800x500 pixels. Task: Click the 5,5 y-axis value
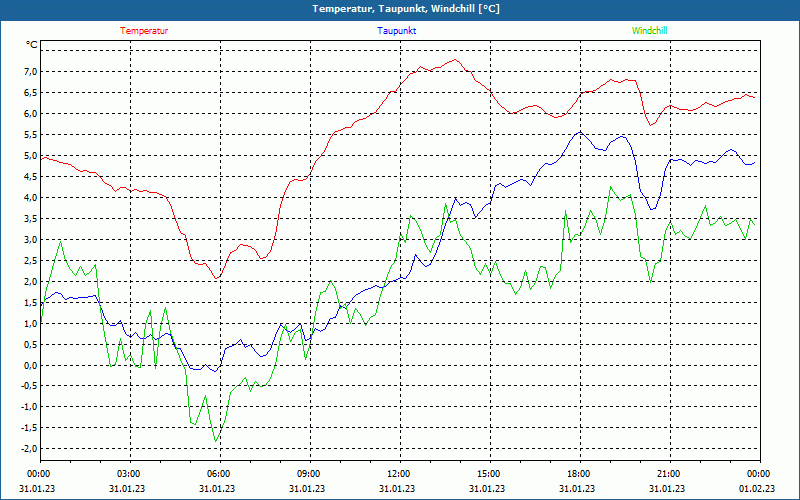click(x=32, y=134)
